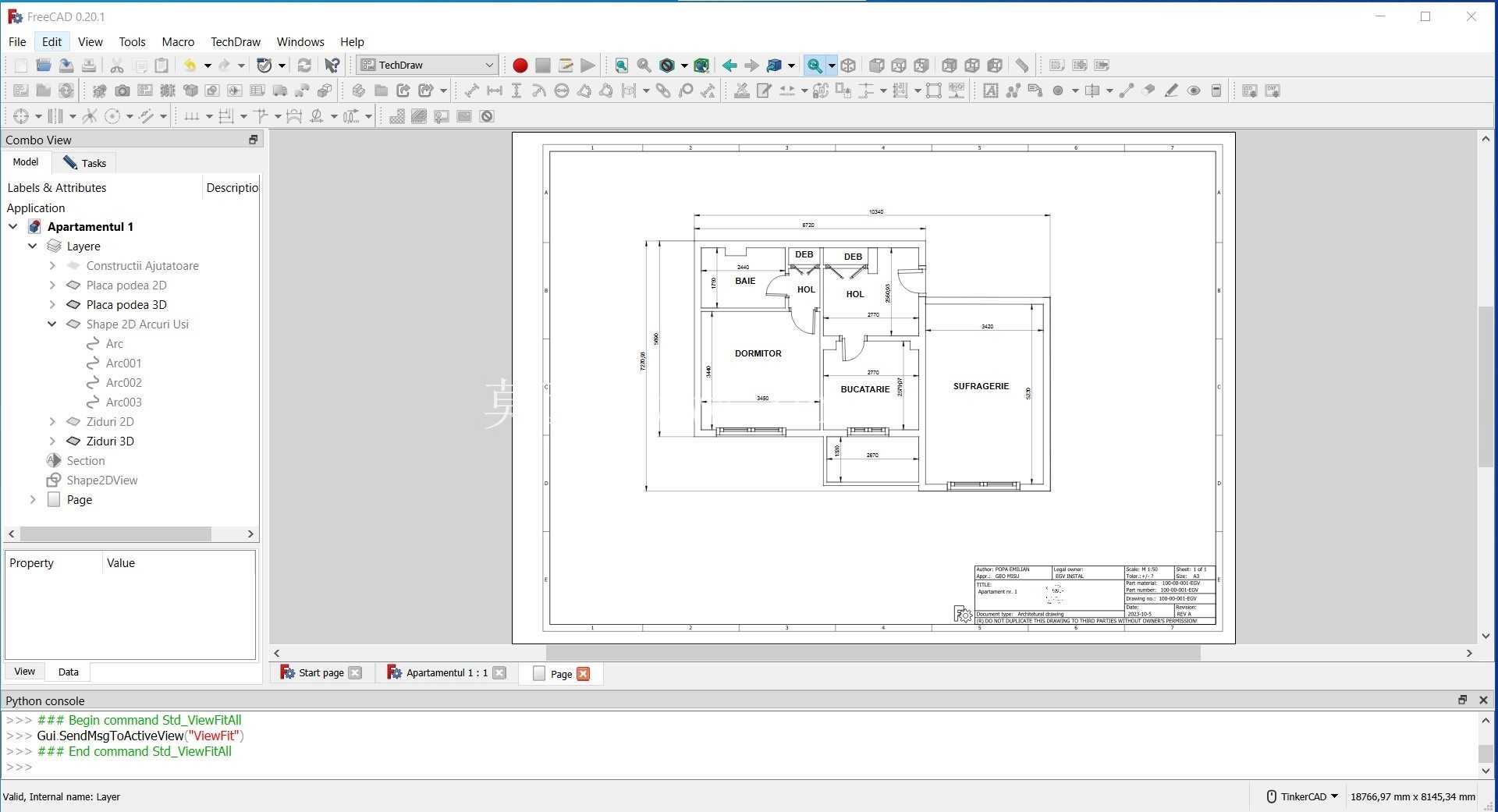1498x812 pixels.
Task: Click the drawing page horizontal scrollbar
Action: tap(872, 653)
